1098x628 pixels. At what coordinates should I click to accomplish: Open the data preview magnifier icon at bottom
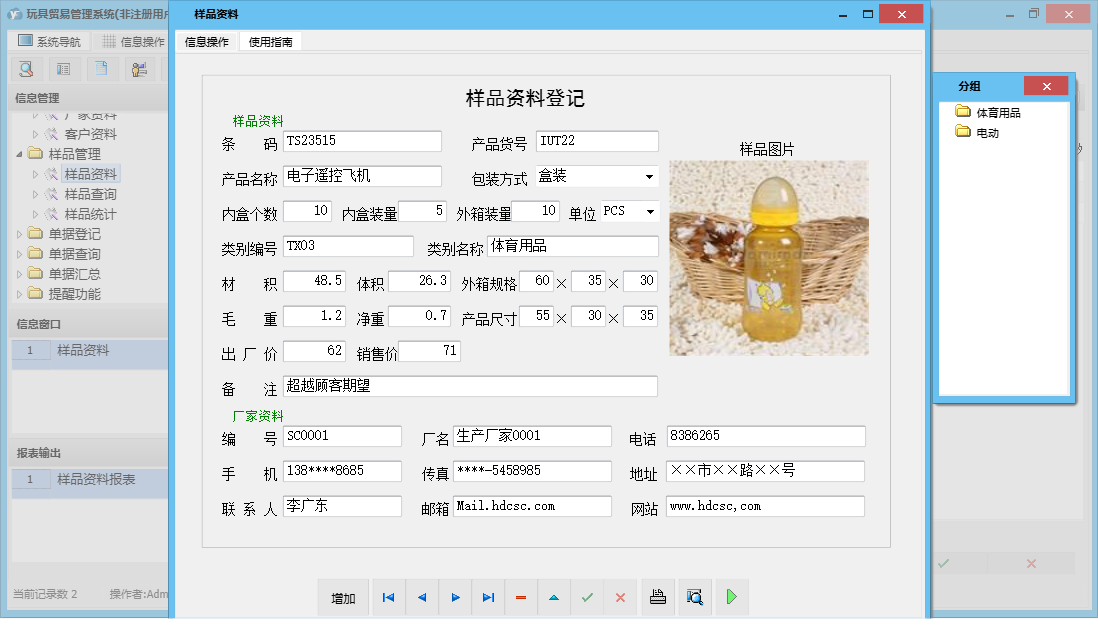[693, 597]
